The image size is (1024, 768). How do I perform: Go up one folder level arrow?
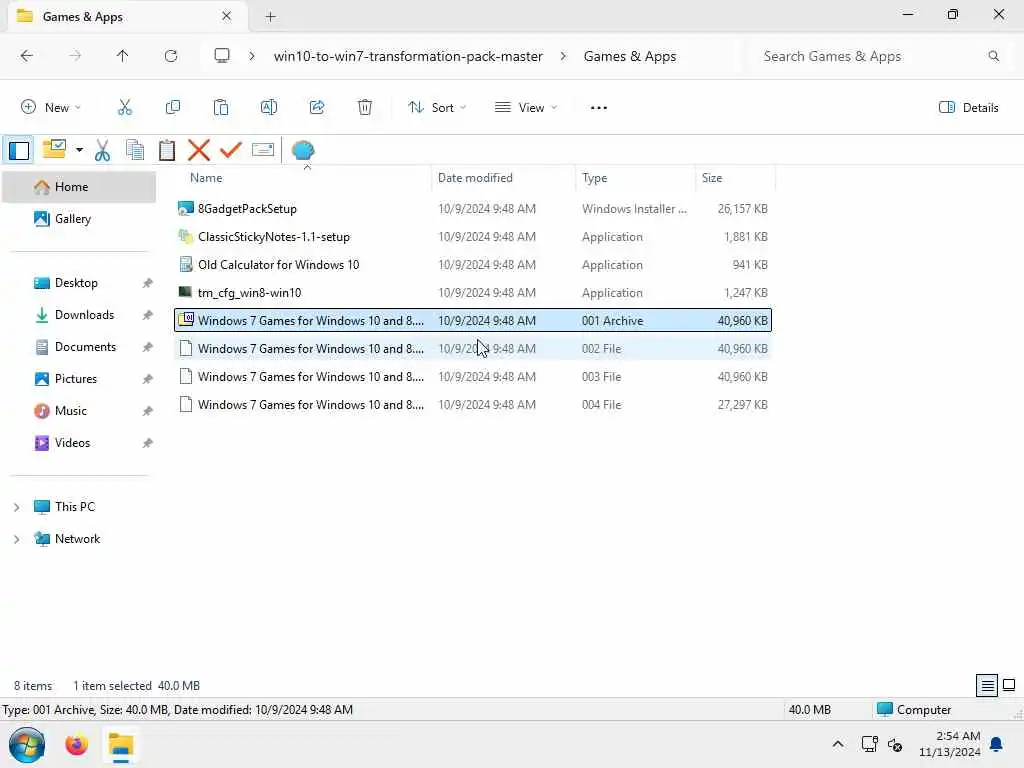point(123,56)
